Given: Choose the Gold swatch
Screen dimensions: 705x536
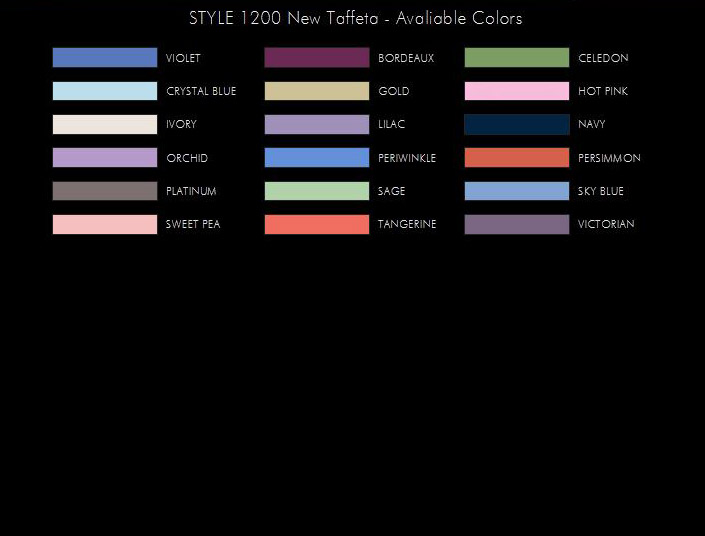Looking at the screenshot, I should click(317, 91).
